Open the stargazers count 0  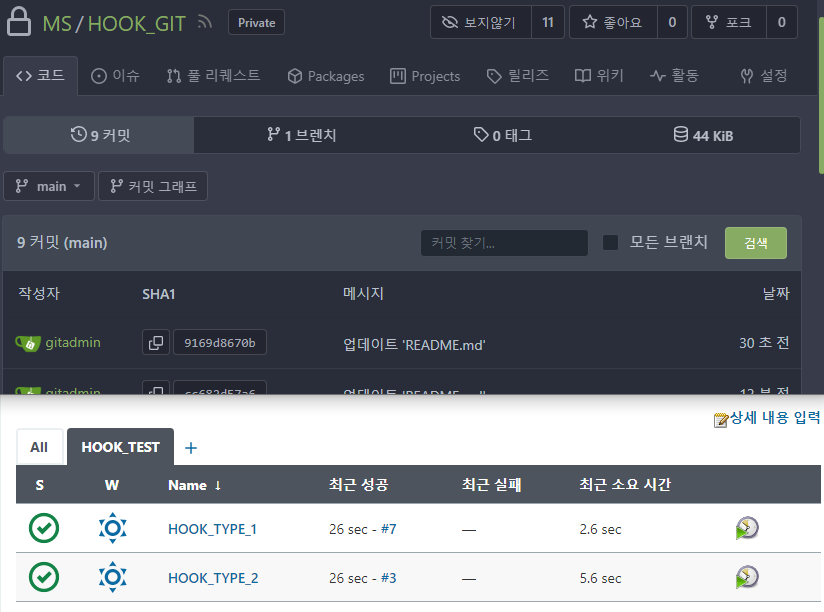pos(672,22)
